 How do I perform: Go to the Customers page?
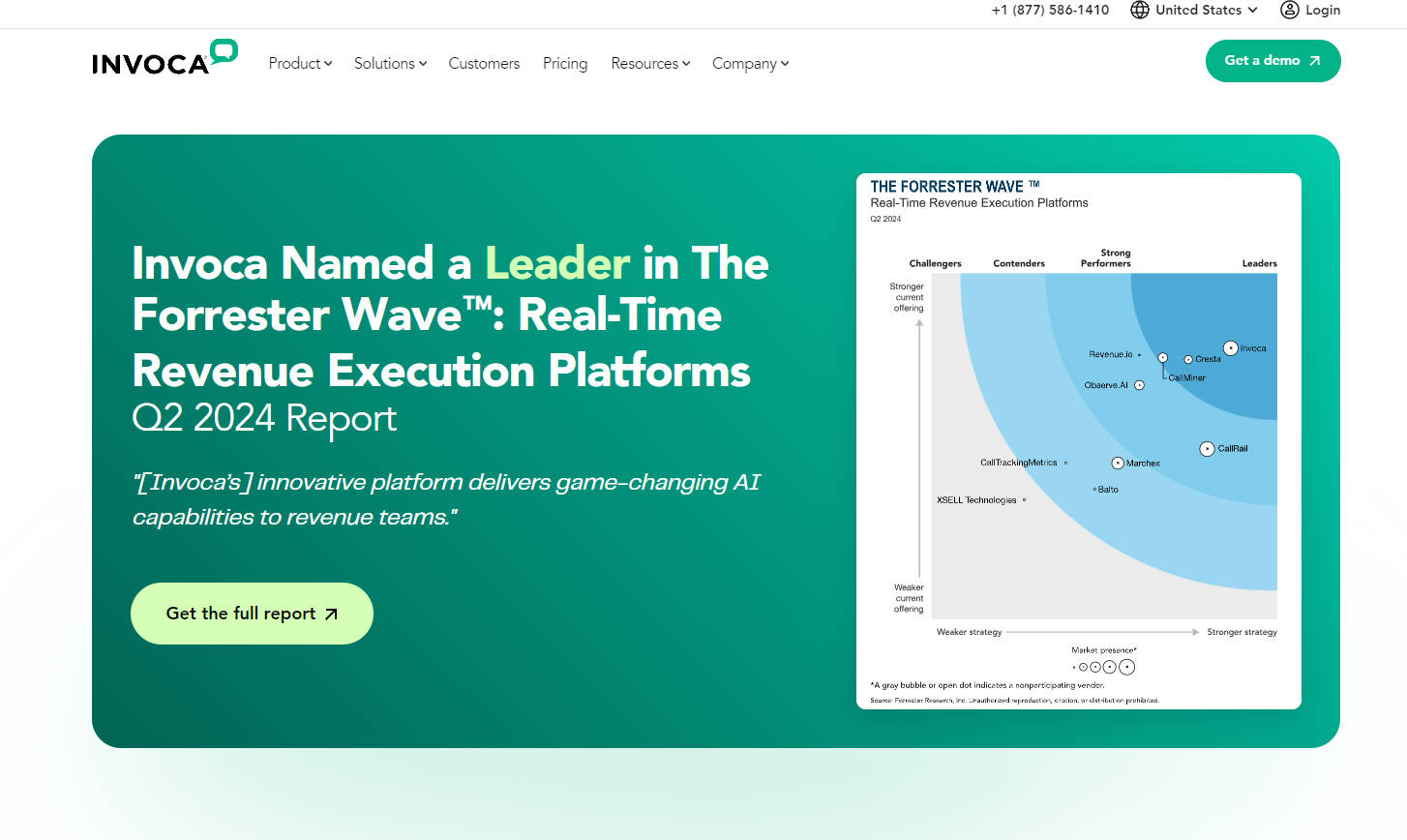(x=484, y=63)
